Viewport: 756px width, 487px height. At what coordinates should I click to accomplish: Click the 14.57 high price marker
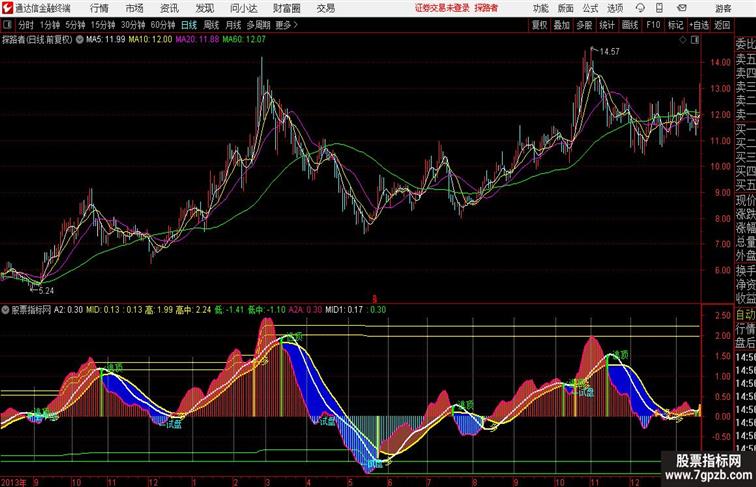tap(609, 51)
